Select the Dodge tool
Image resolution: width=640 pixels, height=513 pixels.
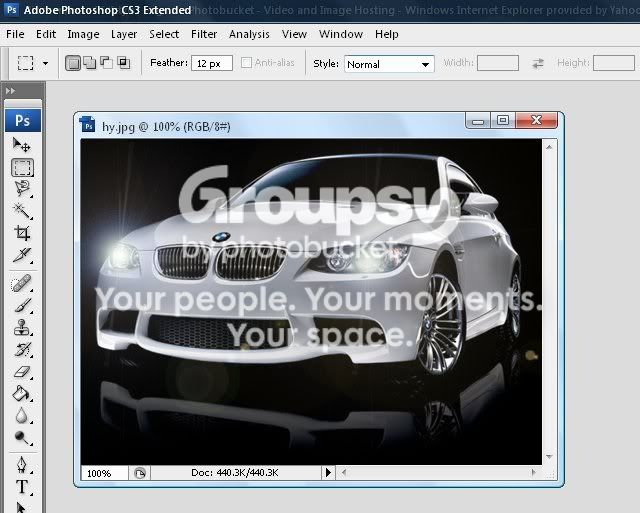click(22, 438)
